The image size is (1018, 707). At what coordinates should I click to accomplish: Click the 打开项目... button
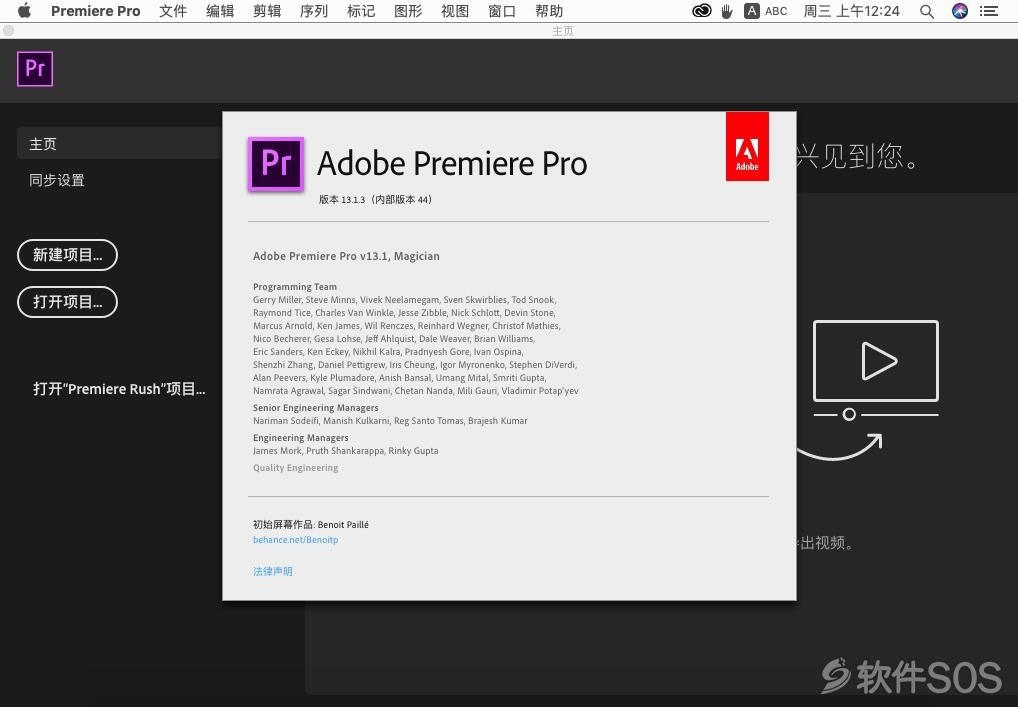[x=68, y=302]
